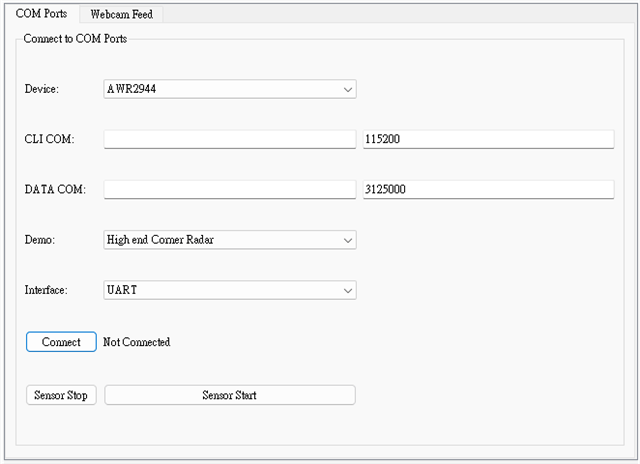
Task: Click the Demo label
Action: coord(40,240)
